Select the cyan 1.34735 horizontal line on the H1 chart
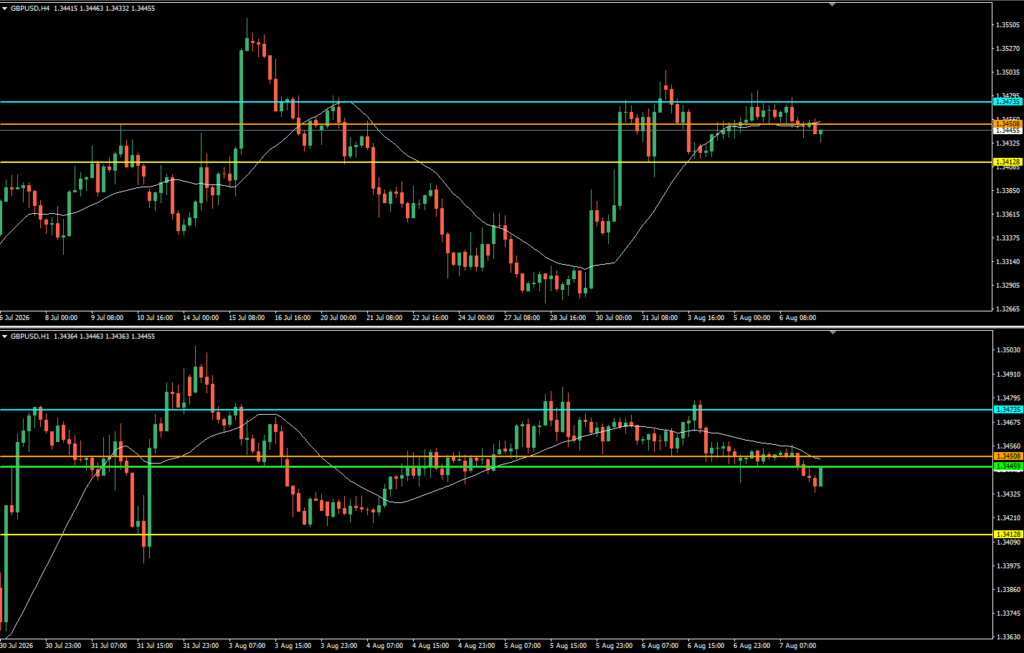The image size is (1024, 653). click(x=496, y=409)
